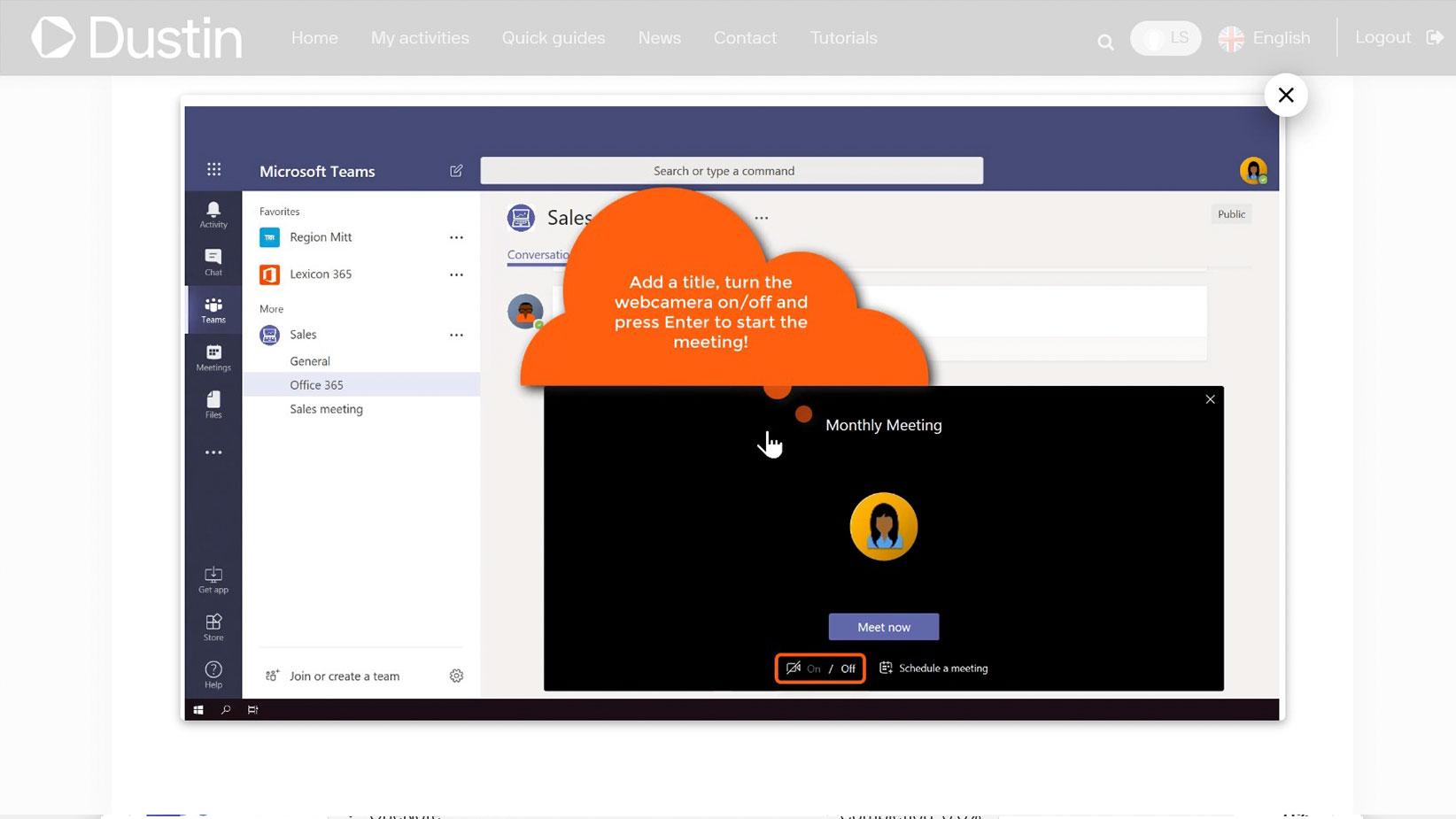
Task: Click the Meet now button
Action: pos(884,627)
